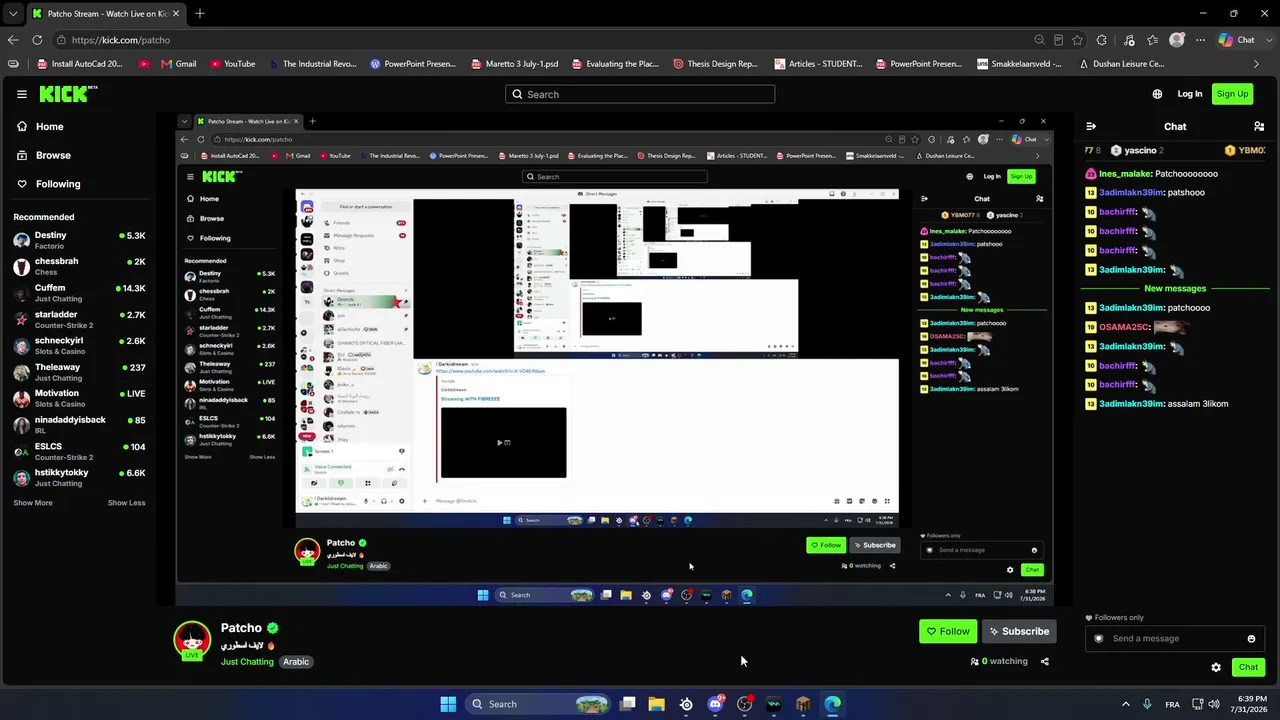Click the main chat 'Send a message' input
This screenshot has width=1280, height=720.
click(x=1175, y=638)
